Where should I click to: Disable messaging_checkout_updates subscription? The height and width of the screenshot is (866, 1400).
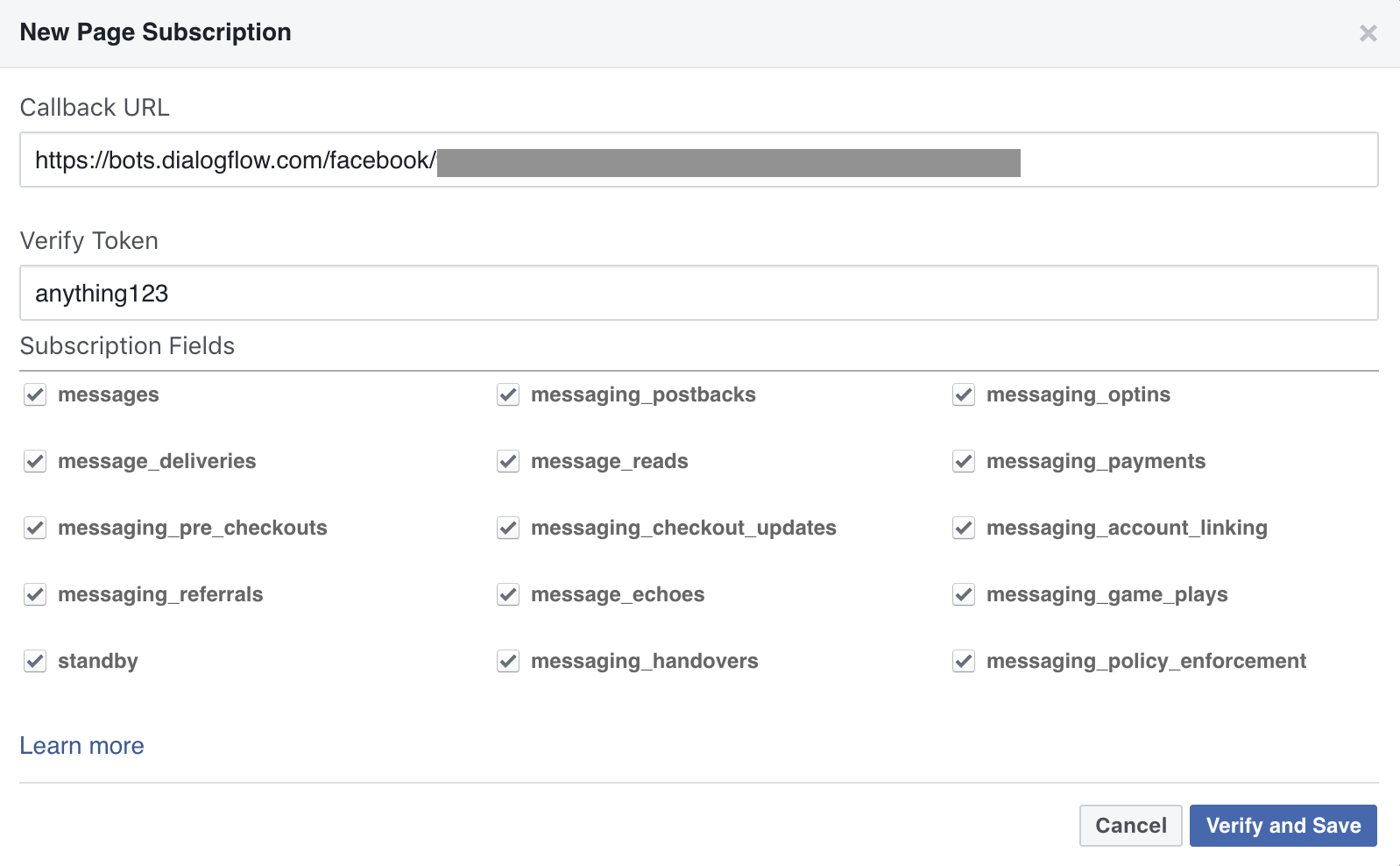pos(508,528)
